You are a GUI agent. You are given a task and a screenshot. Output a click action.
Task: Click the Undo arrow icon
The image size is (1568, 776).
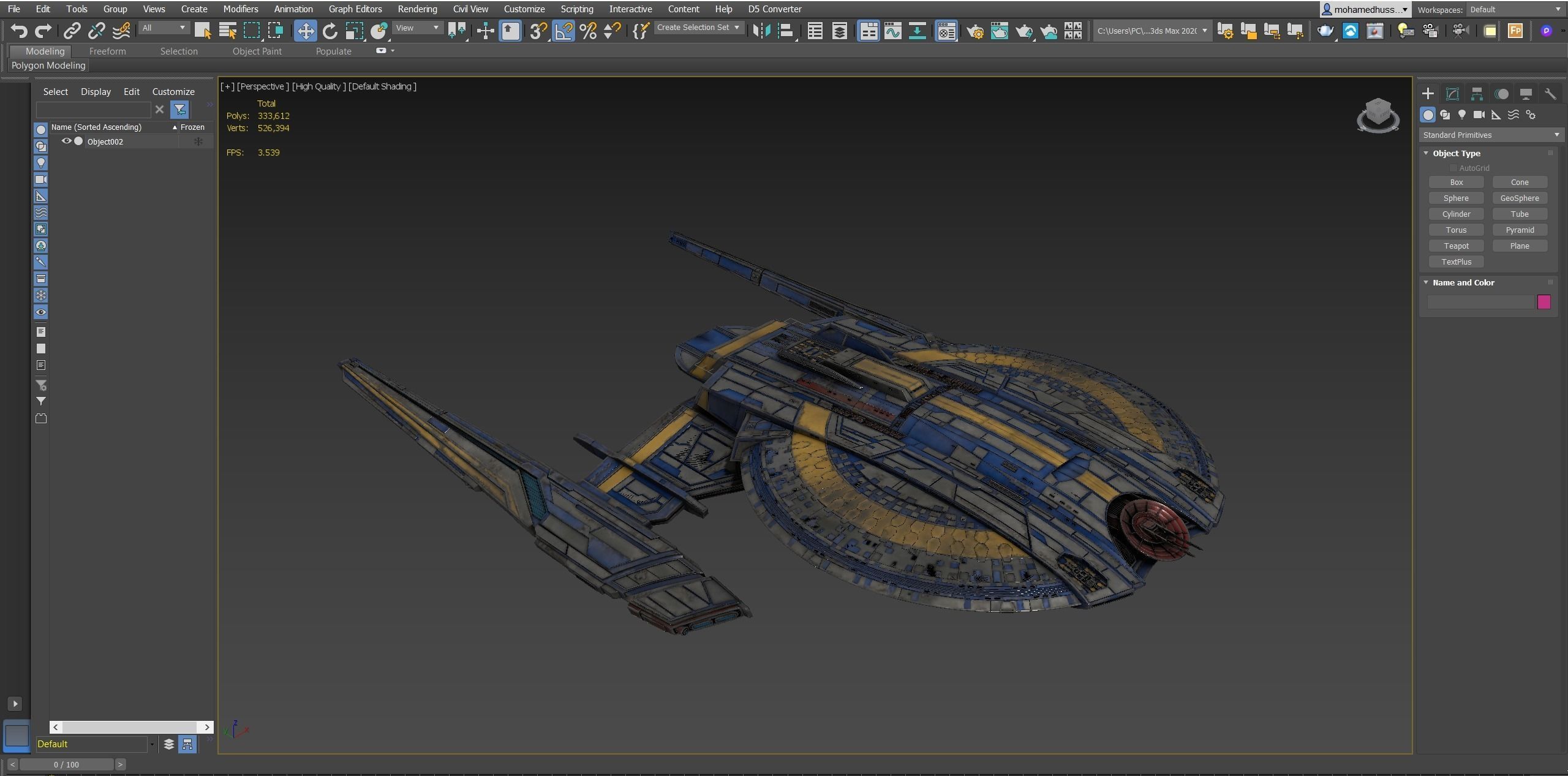click(19, 31)
